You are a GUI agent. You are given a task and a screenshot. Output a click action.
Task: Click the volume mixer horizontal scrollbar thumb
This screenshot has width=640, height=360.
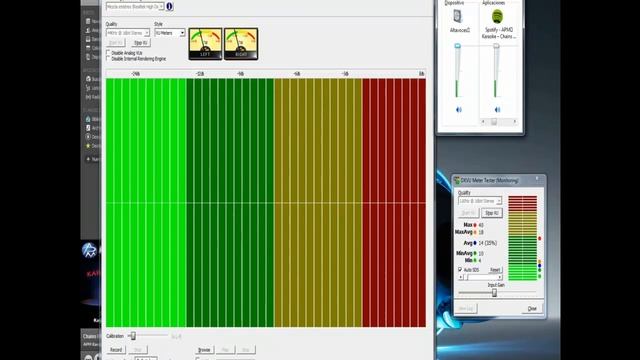[x=494, y=122]
